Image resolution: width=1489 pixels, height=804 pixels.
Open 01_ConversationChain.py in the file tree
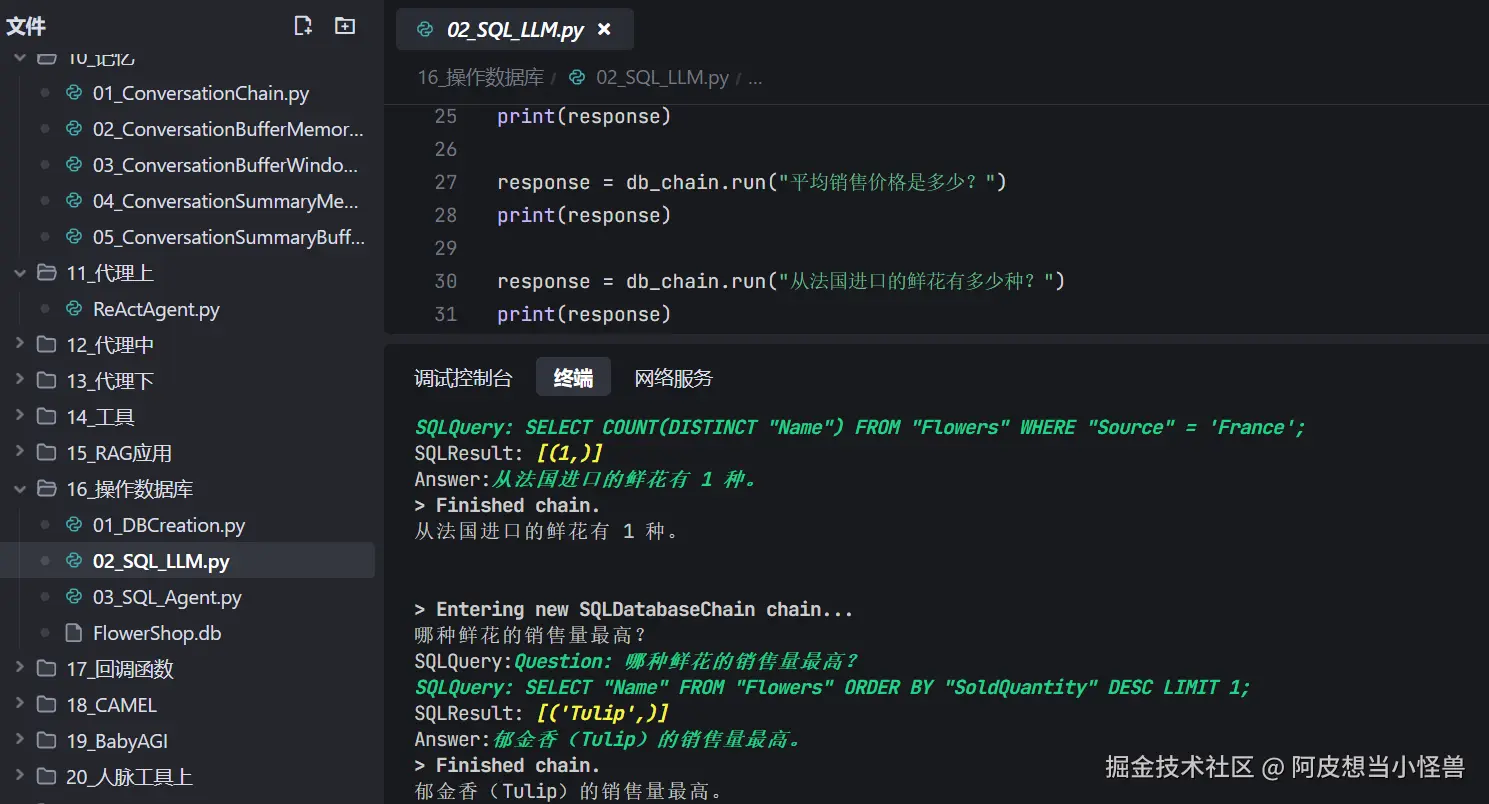(200, 93)
